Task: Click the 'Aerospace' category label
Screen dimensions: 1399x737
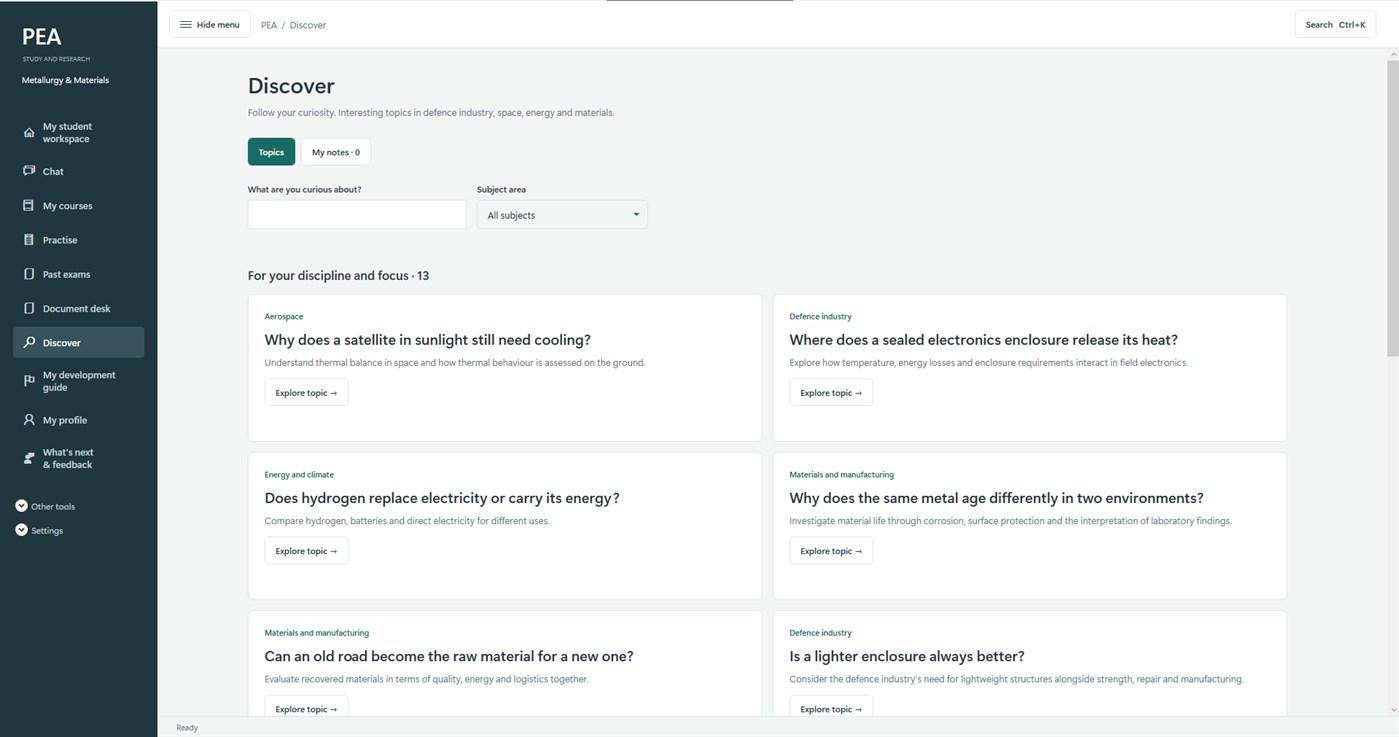Action: coord(284,317)
